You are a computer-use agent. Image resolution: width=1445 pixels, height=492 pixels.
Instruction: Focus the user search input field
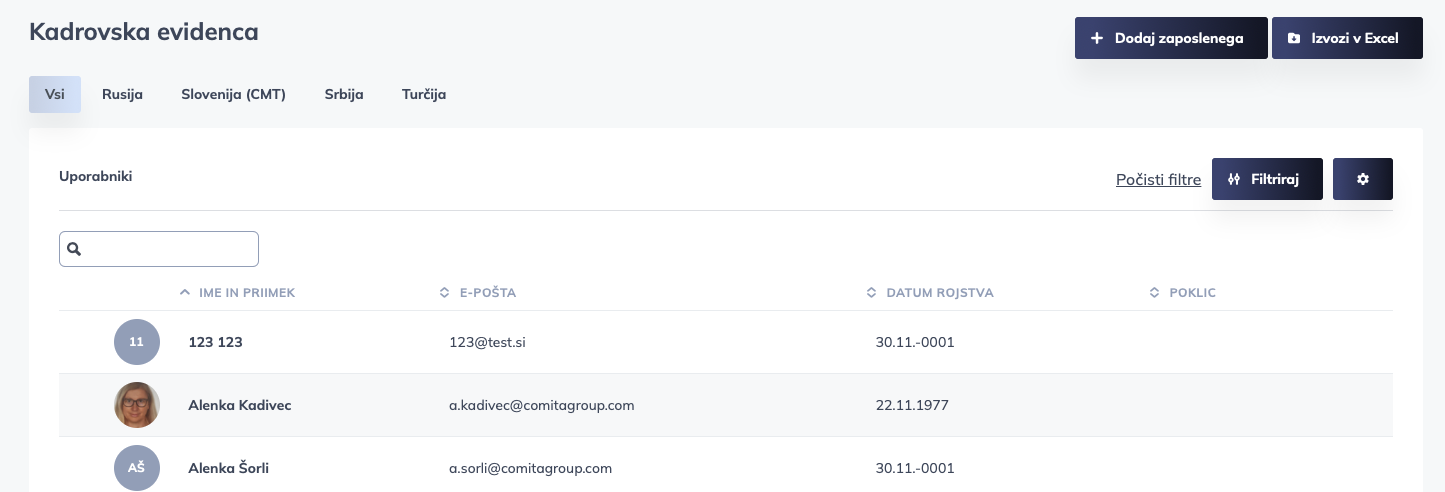pyautogui.click(x=170, y=249)
